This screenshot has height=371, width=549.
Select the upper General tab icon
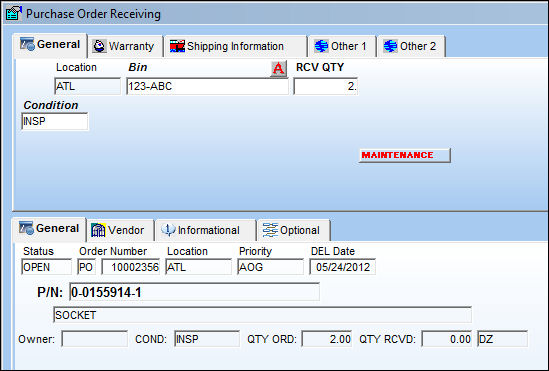click(x=27, y=44)
